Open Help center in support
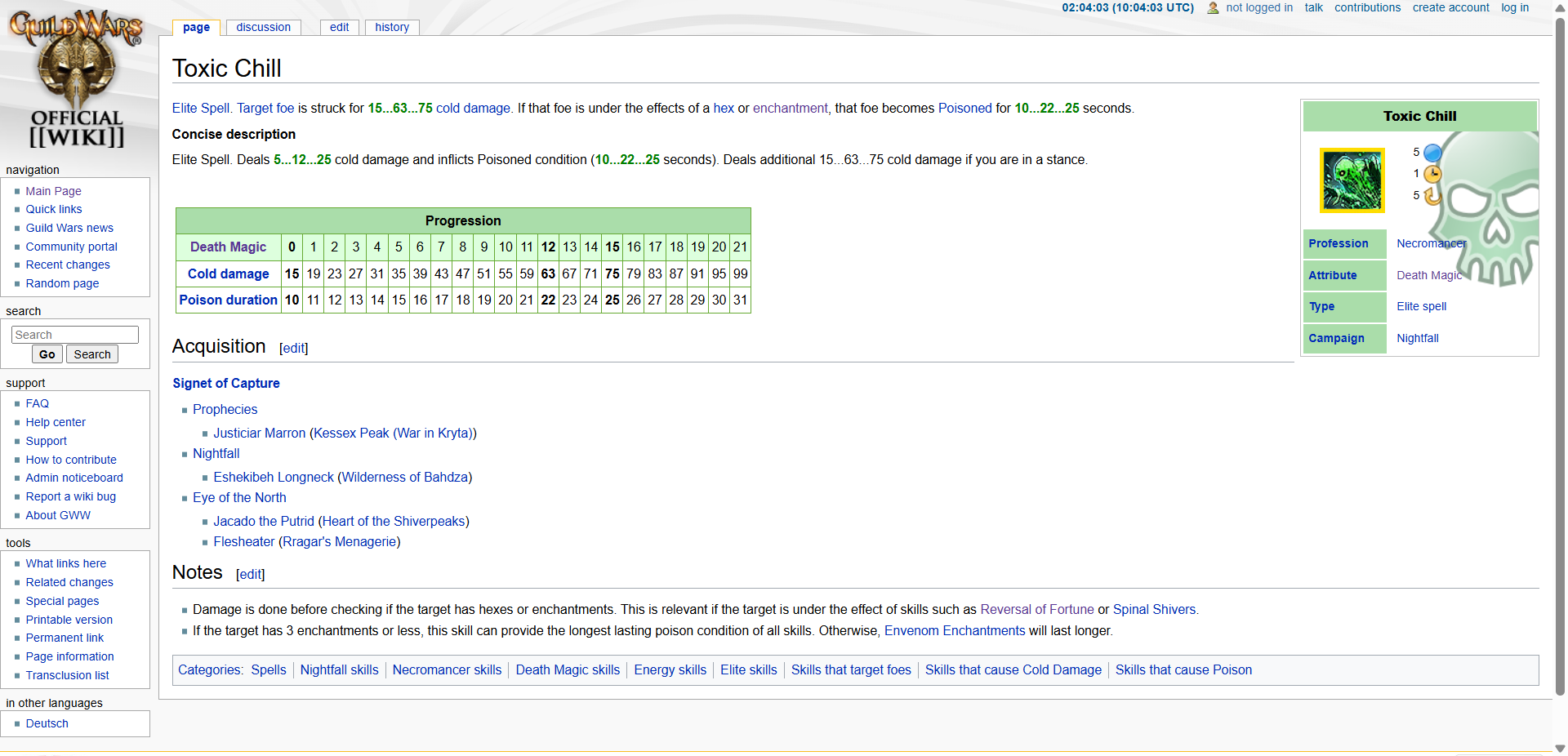The height and width of the screenshot is (756, 1568). [x=56, y=422]
